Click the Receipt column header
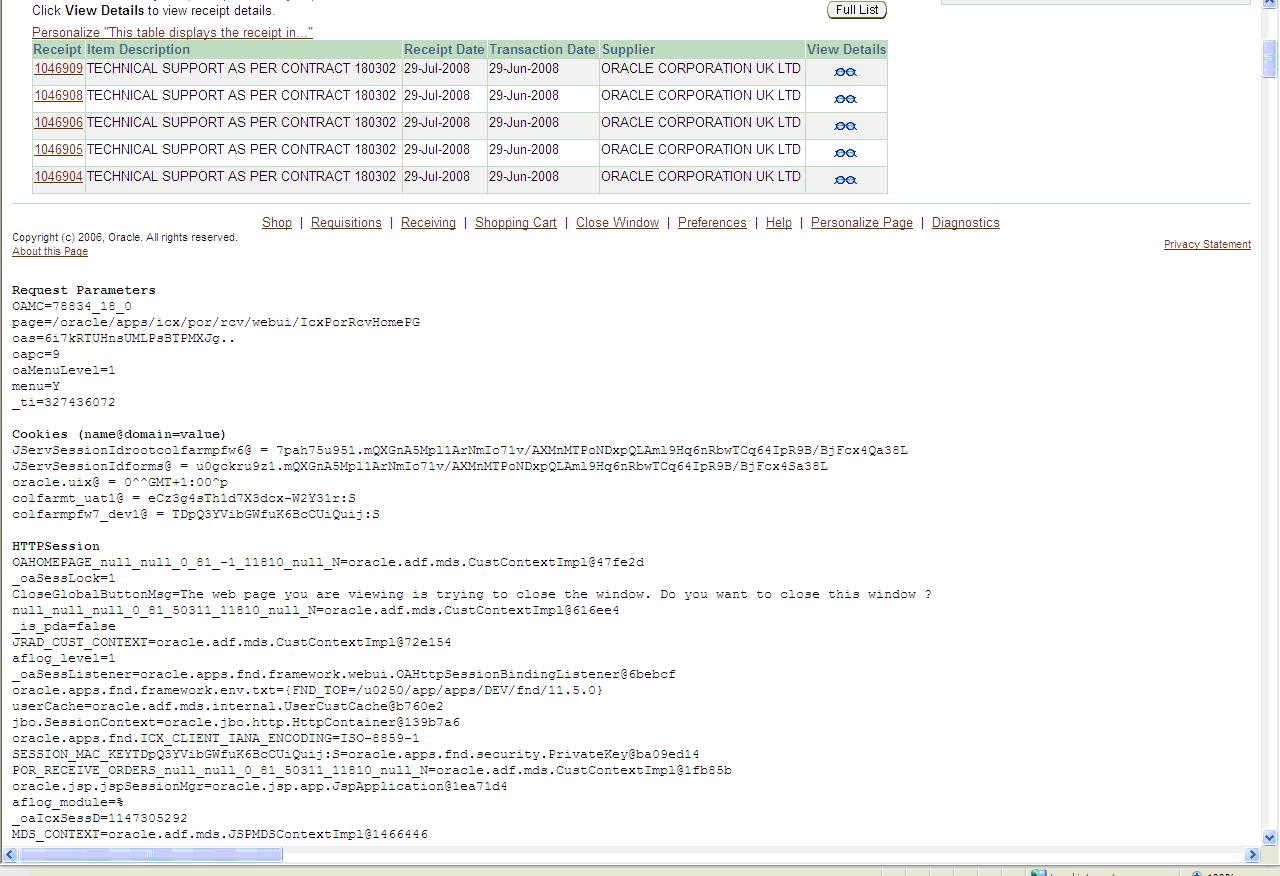Screen dimensions: 1280x876 (58, 49)
